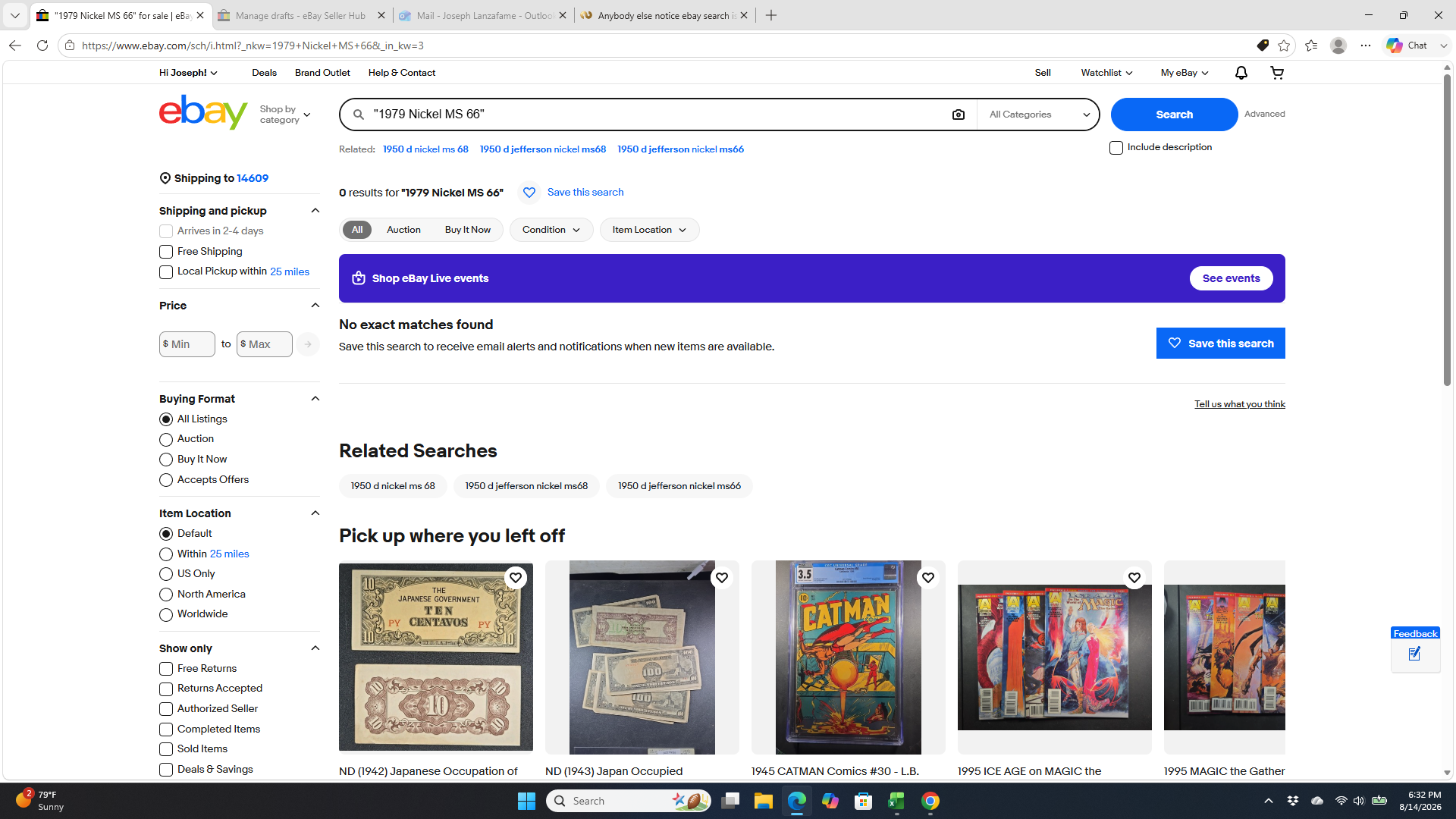Open Tell us what you think link
The image size is (1456, 819).
click(1239, 404)
